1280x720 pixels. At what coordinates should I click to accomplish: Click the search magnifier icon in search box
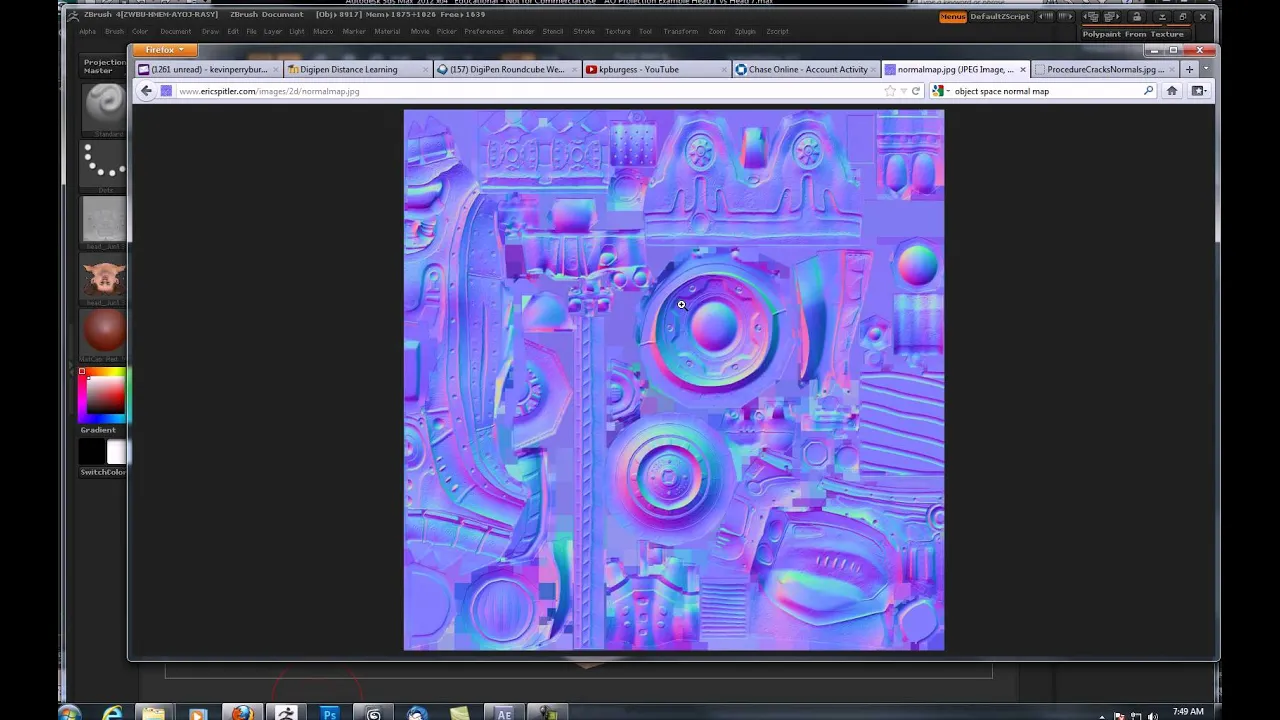1148,91
